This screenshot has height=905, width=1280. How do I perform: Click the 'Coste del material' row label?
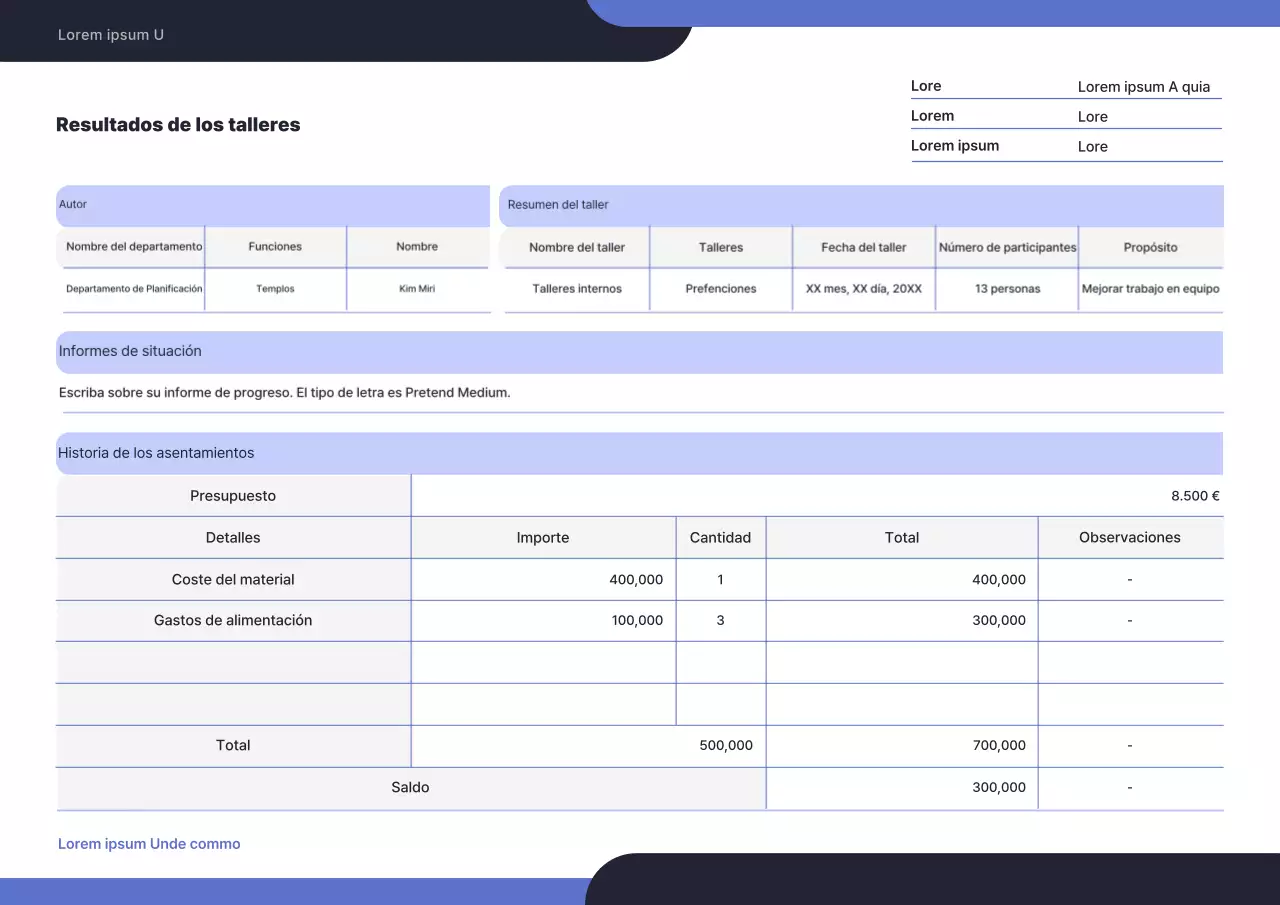[x=233, y=580]
